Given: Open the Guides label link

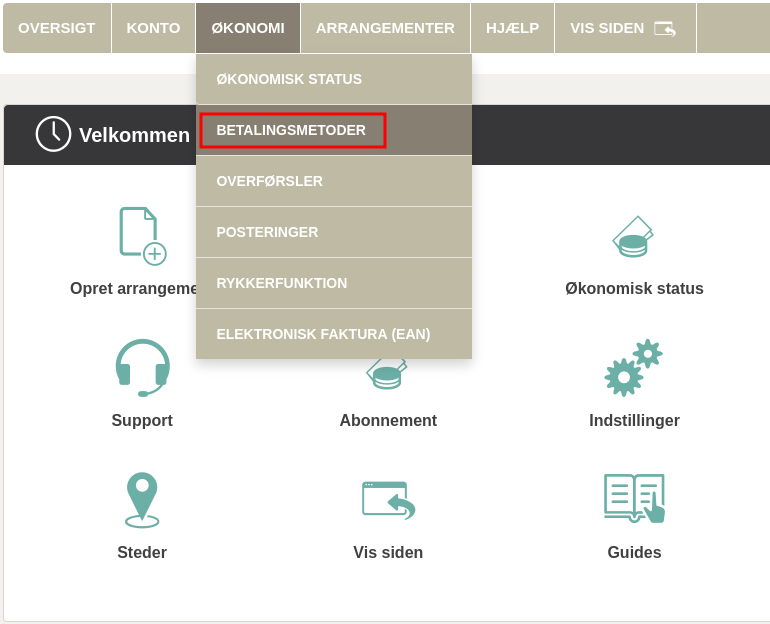Looking at the screenshot, I should 634,552.
